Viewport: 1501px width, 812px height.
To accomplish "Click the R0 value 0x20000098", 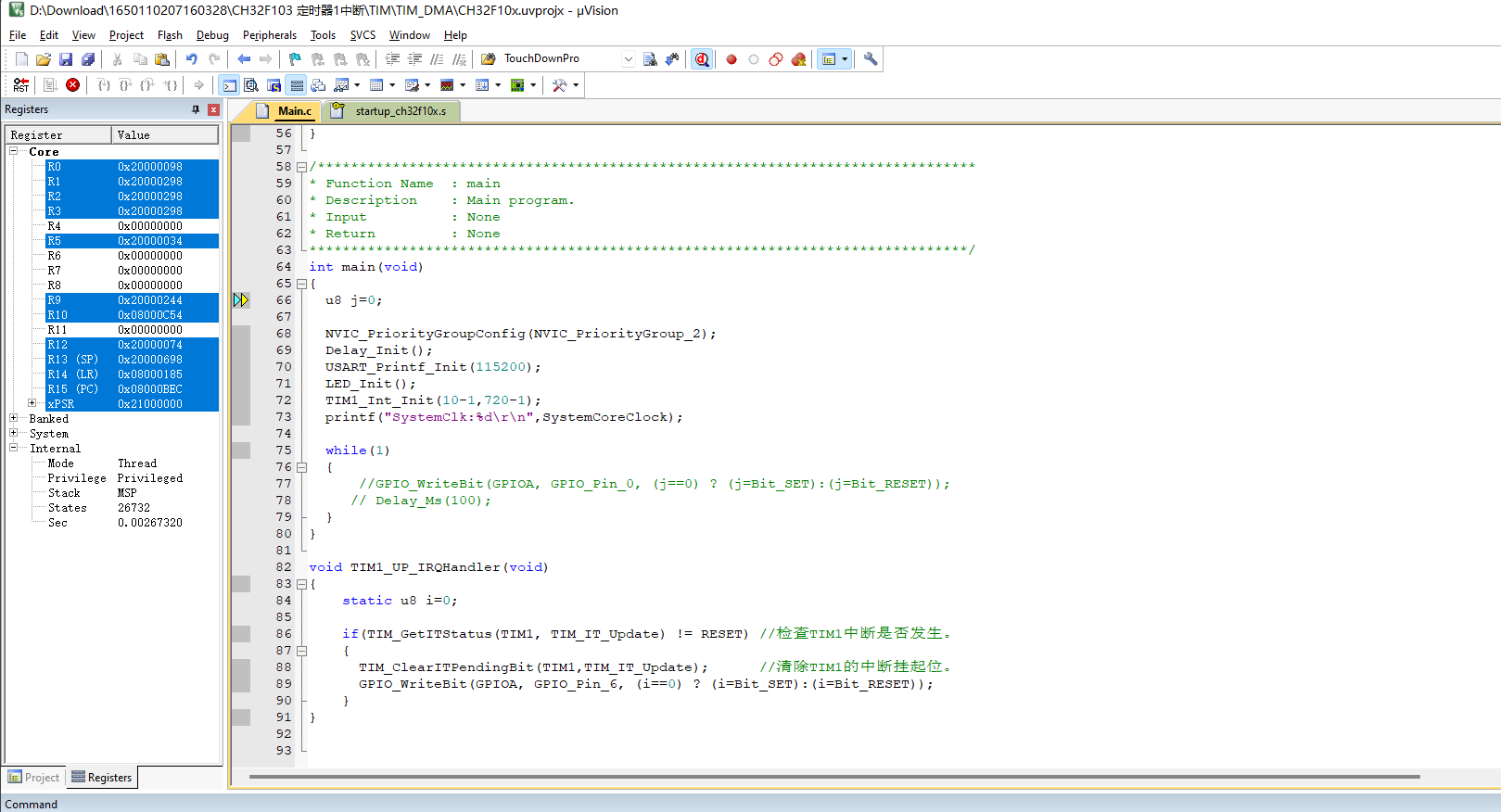I will point(149,167).
